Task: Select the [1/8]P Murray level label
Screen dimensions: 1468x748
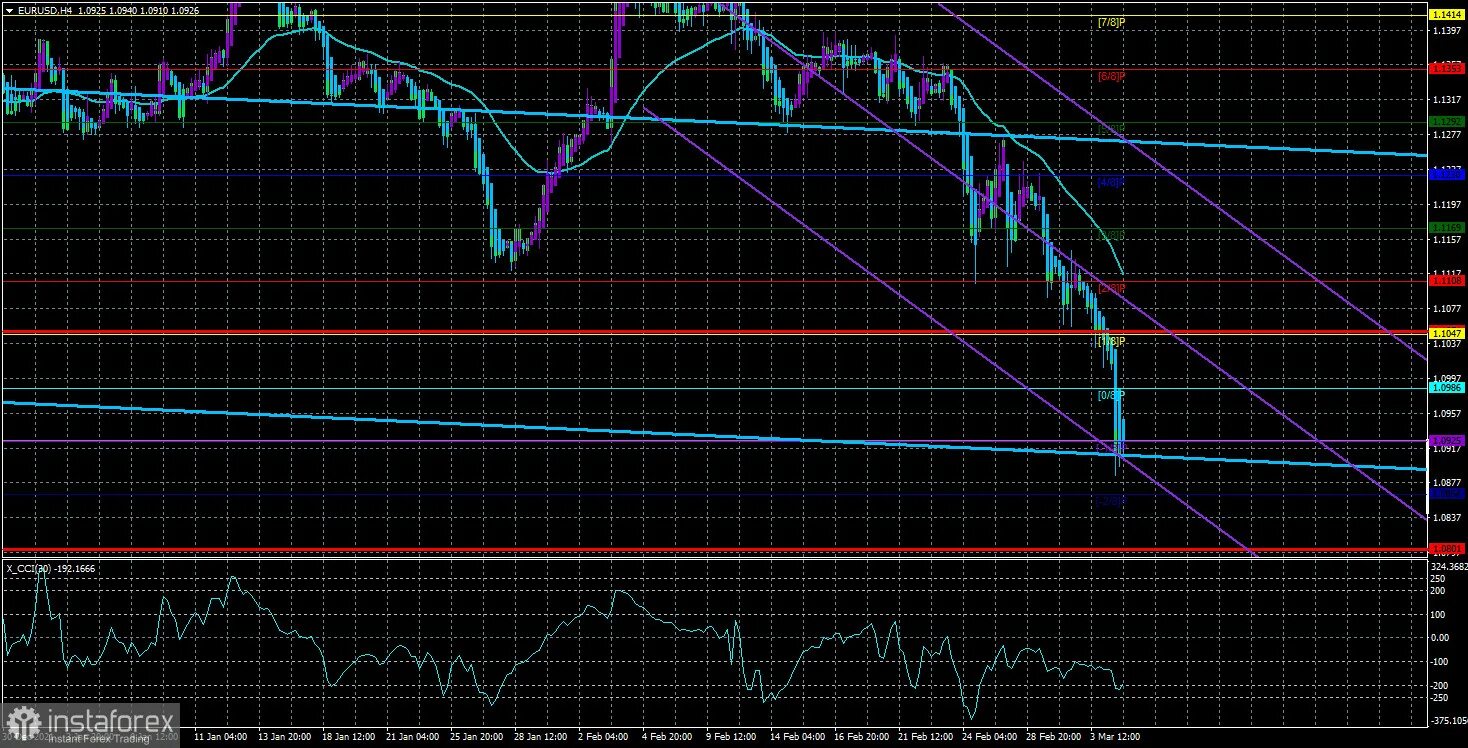Action: click(x=1112, y=341)
